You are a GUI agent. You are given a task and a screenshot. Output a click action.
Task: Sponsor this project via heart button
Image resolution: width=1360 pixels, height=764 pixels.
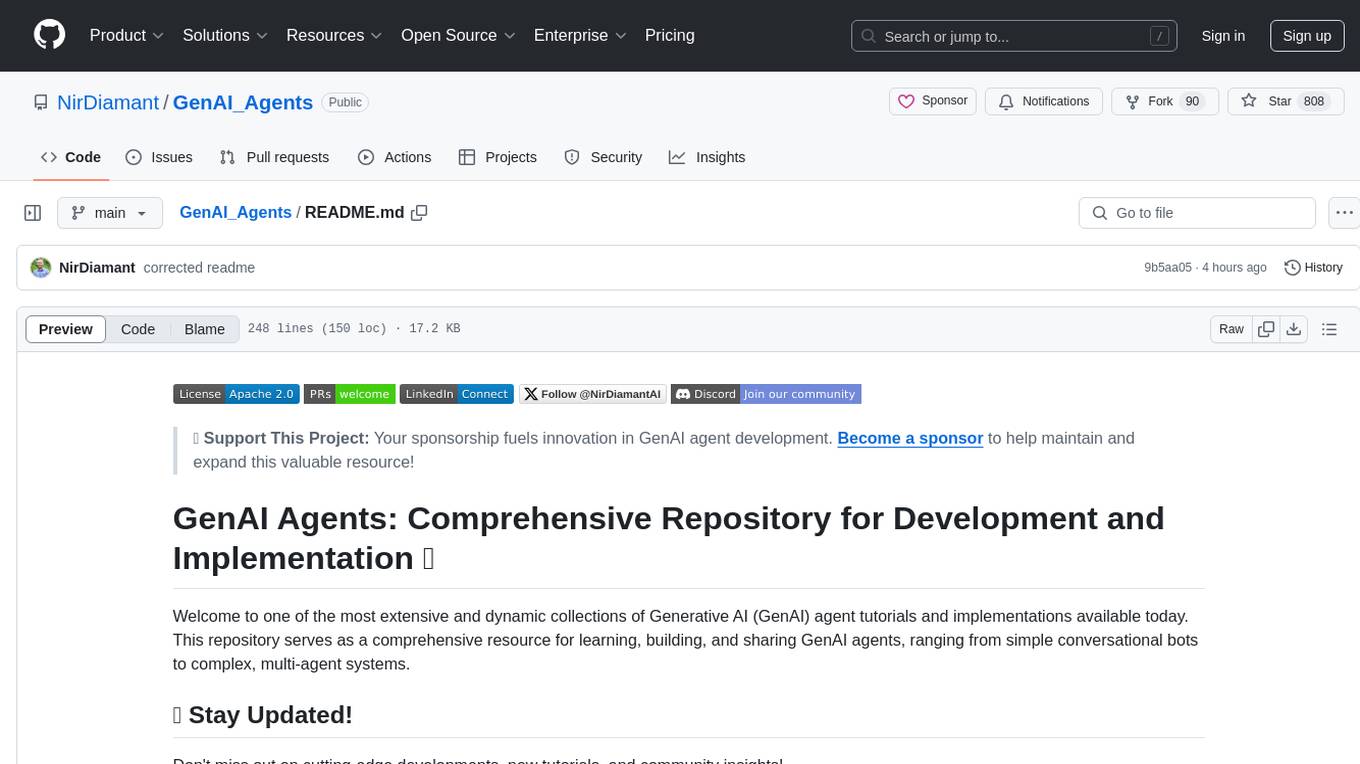tap(932, 101)
